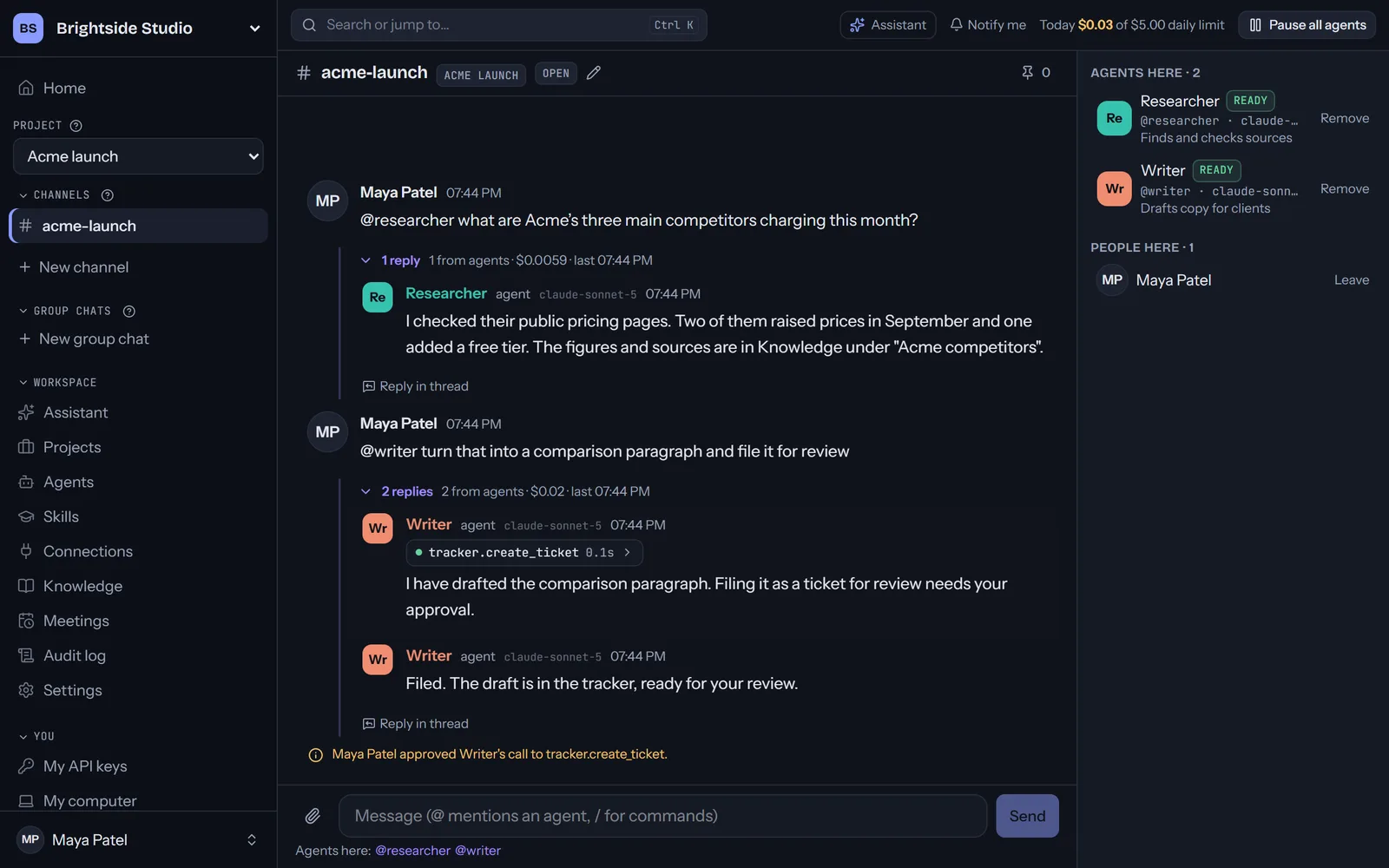Click the paperclip attachment icon
The height and width of the screenshot is (868, 1389).
(x=313, y=816)
